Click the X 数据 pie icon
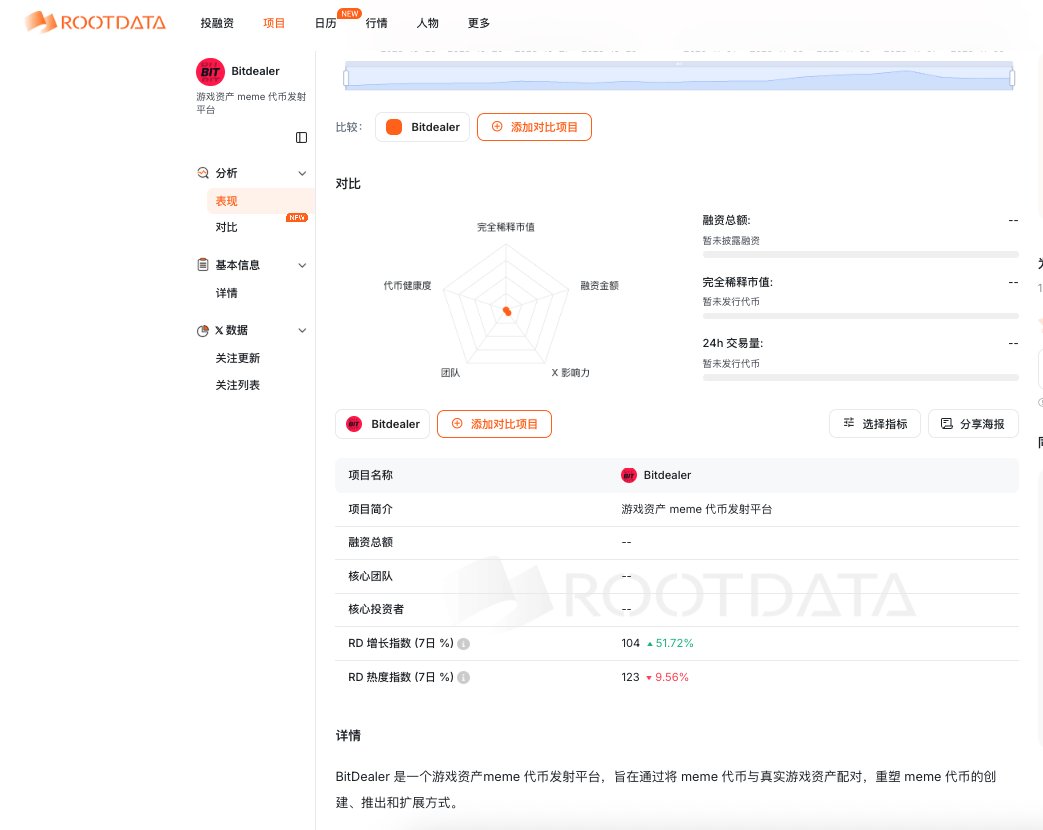Viewport: 1043px width, 830px height. click(x=203, y=330)
